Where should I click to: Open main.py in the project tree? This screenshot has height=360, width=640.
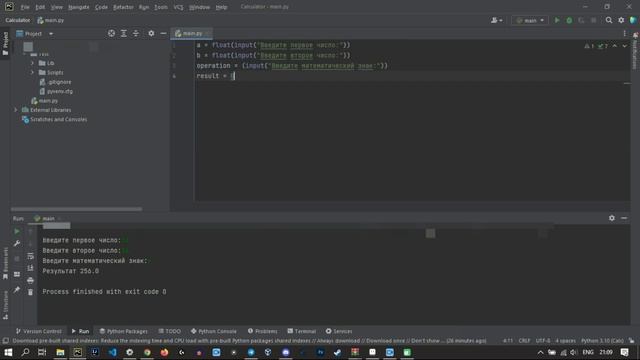coord(44,100)
